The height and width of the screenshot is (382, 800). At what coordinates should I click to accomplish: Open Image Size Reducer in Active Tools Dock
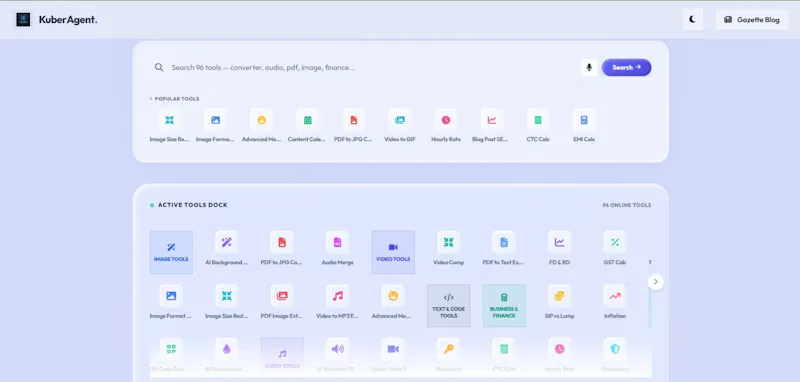pyautogui.click(x=227, y=302)
